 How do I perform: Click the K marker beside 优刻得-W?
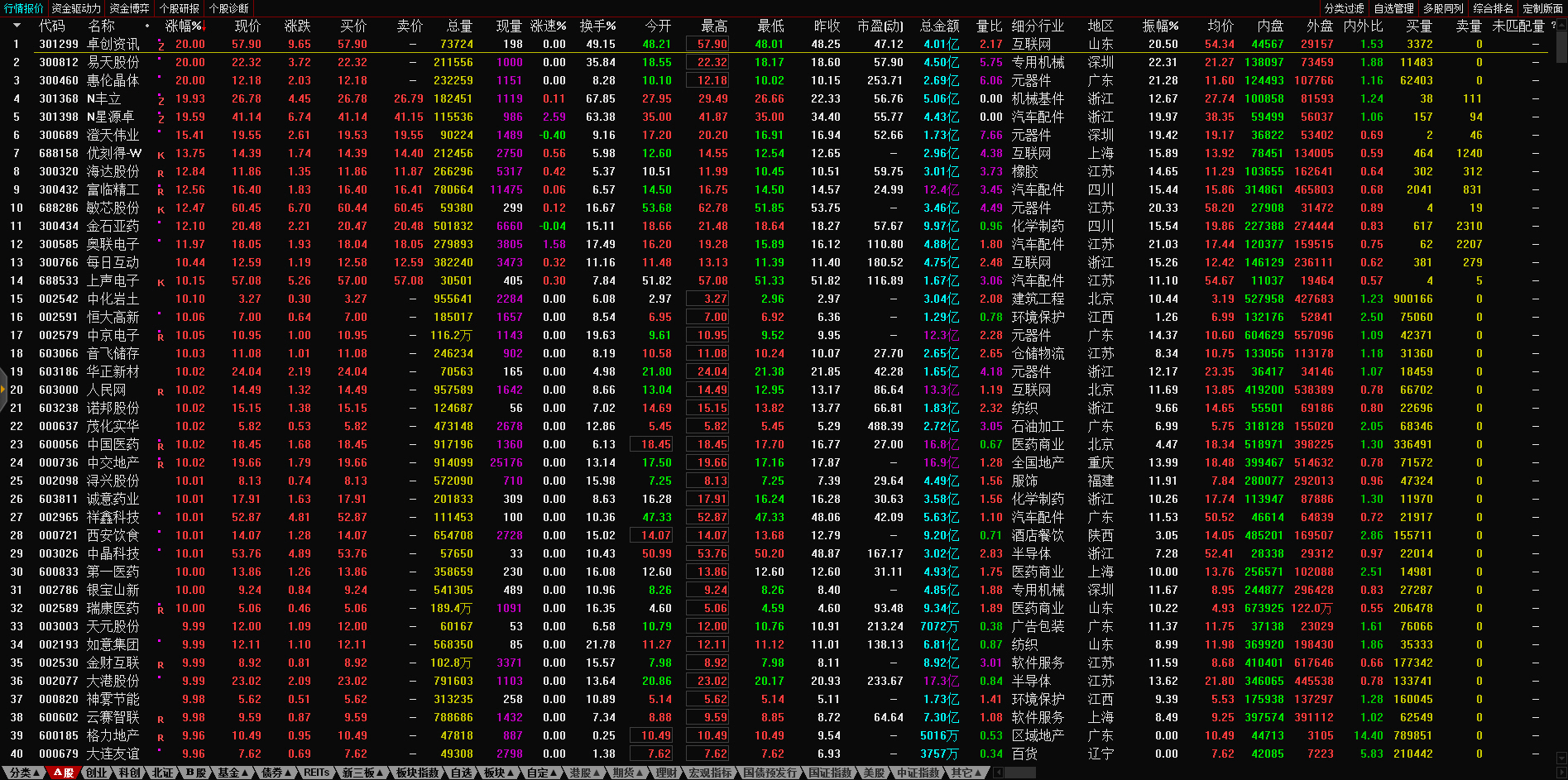click(x=161, y=155)
